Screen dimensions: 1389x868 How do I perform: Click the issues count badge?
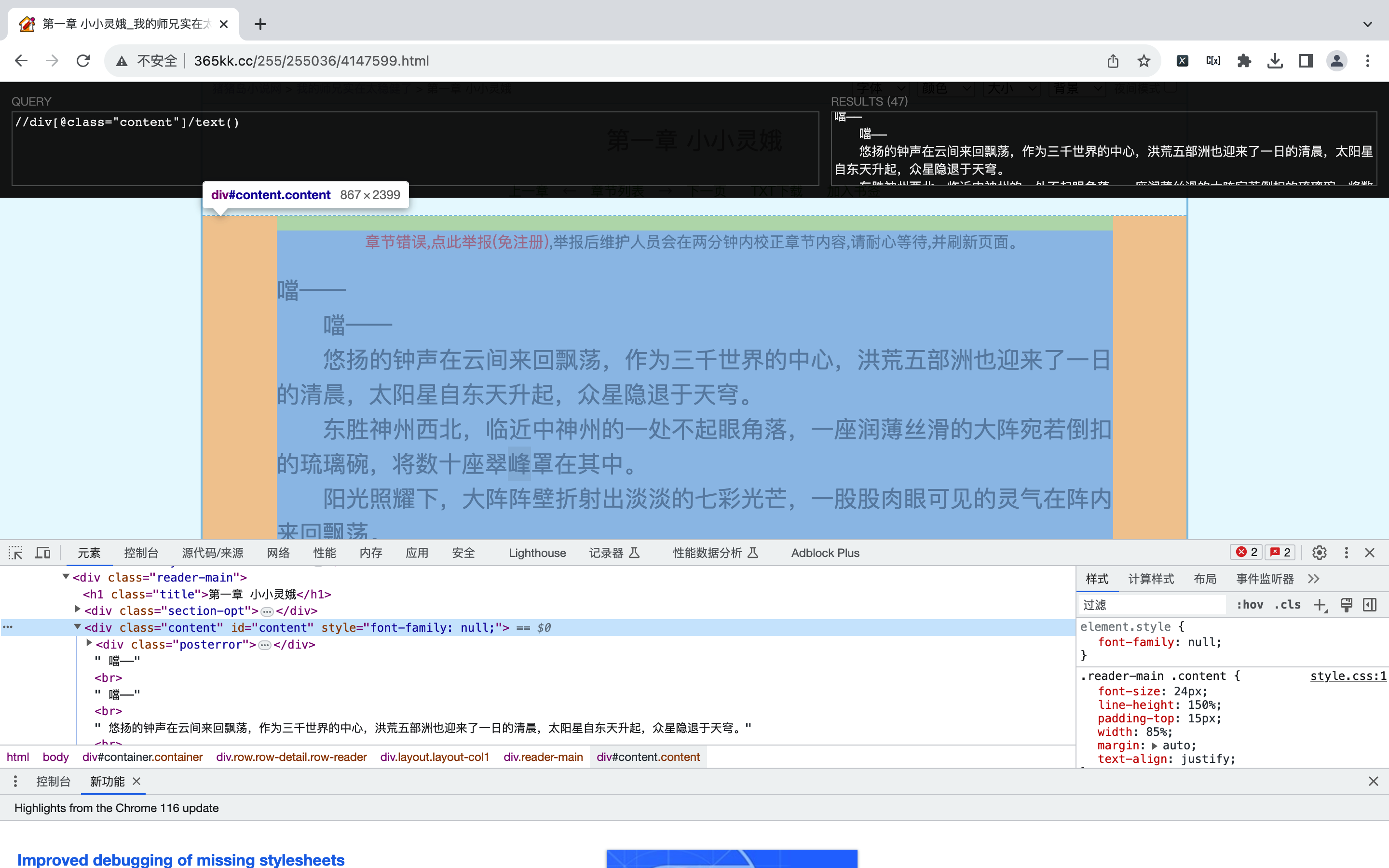pos(1280,552)
